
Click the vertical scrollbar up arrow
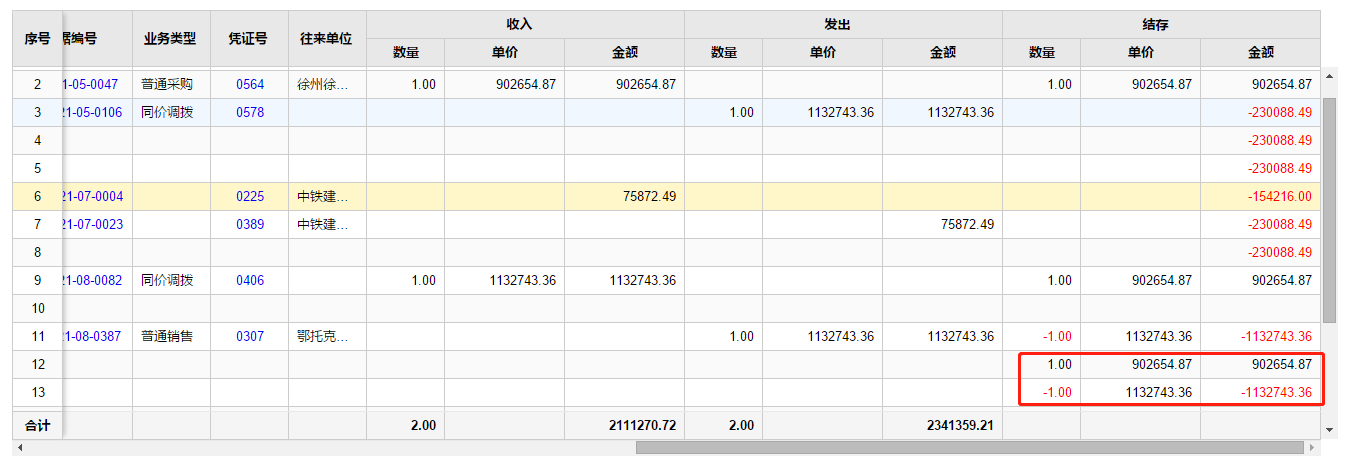[x=1330, y=76]
